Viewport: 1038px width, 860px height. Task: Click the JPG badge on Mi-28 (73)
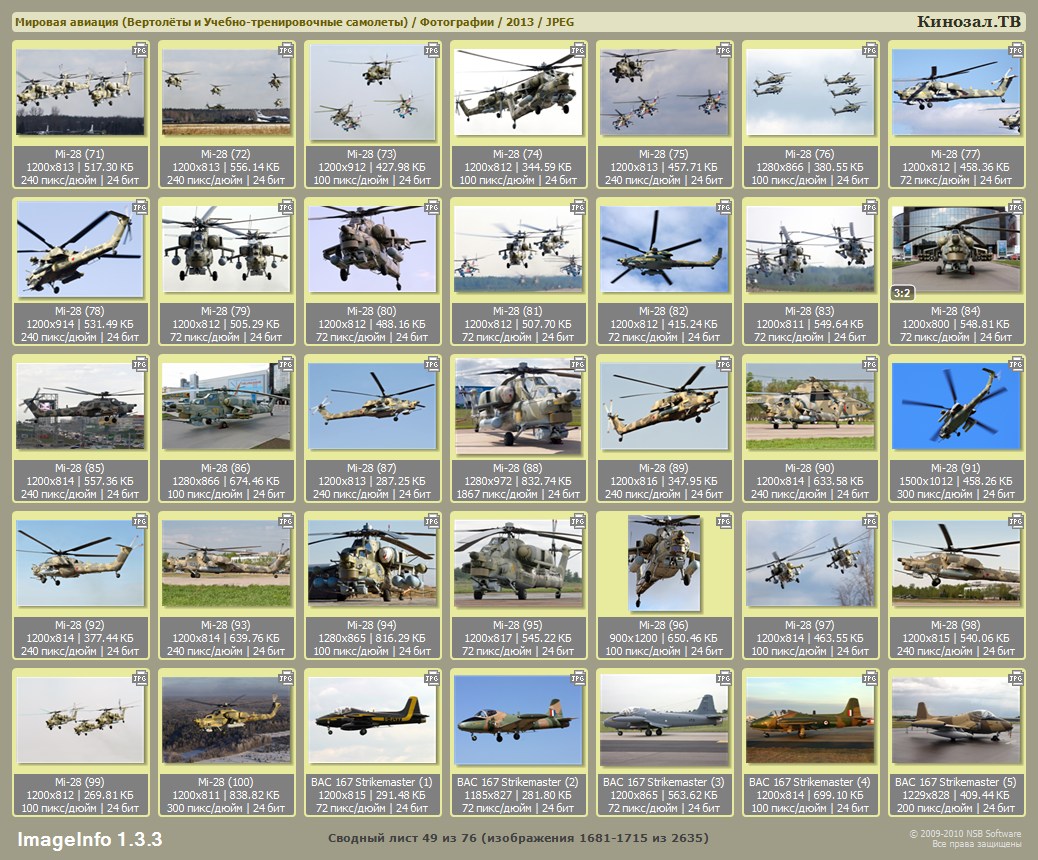click(432, 50)
